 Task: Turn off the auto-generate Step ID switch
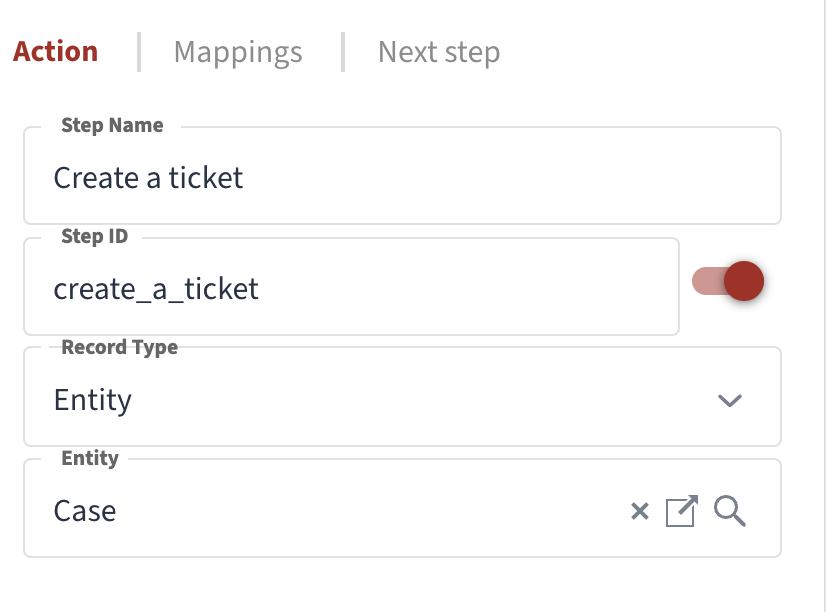(x=726, y=281)
